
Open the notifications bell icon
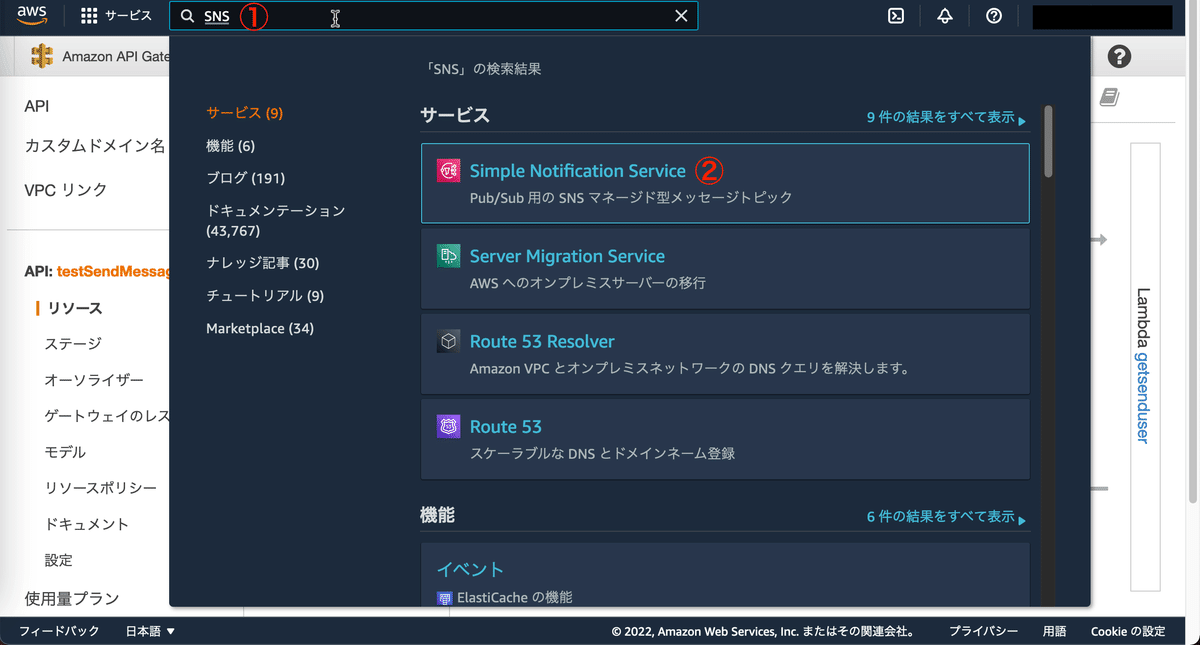point(945,16)
